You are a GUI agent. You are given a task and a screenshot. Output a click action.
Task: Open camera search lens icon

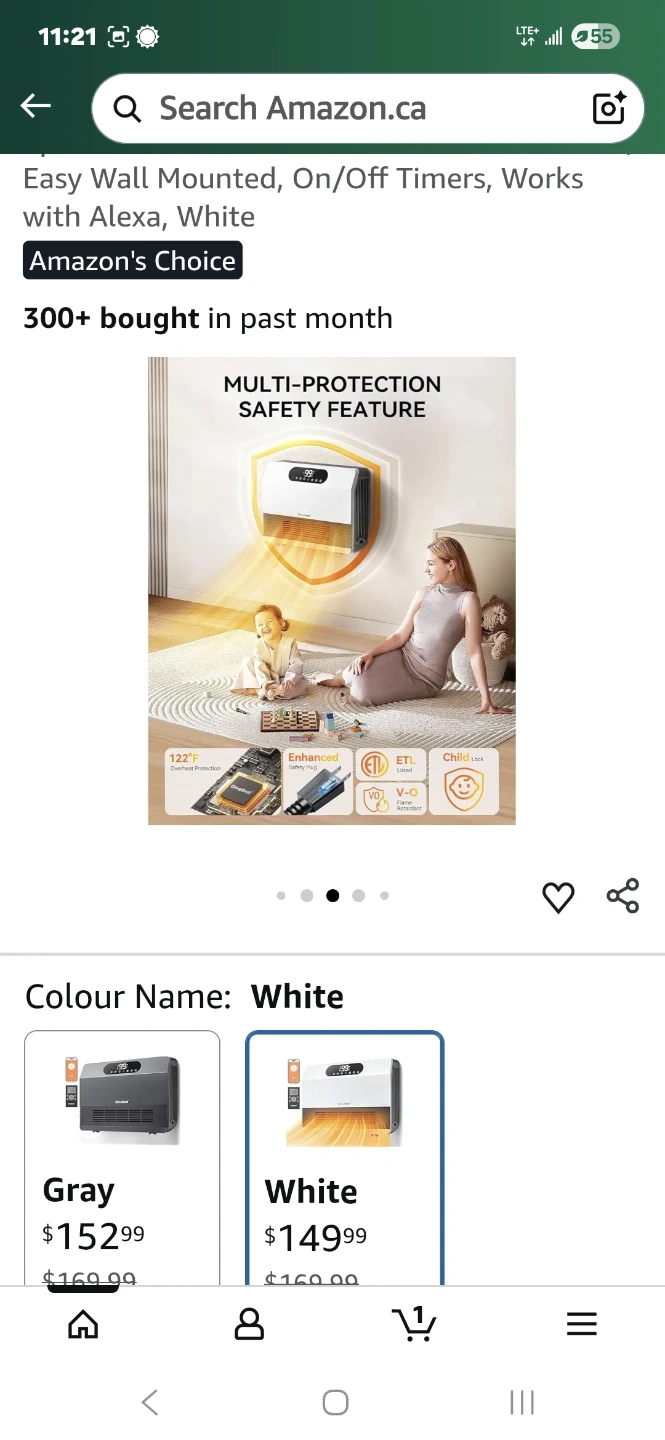[609, 108]
